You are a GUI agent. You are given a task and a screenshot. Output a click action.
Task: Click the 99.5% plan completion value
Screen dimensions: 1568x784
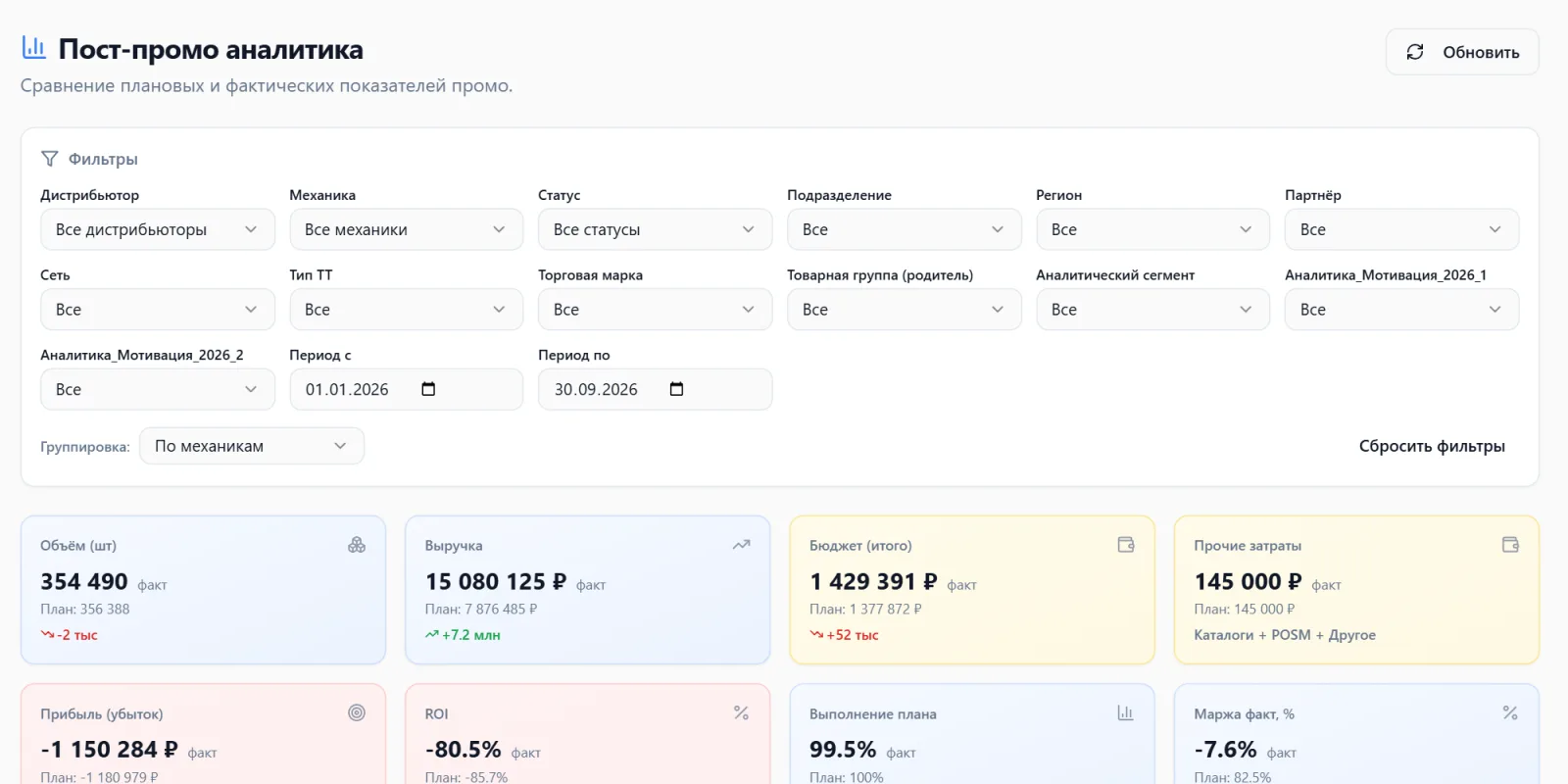(x=843, y=750)
